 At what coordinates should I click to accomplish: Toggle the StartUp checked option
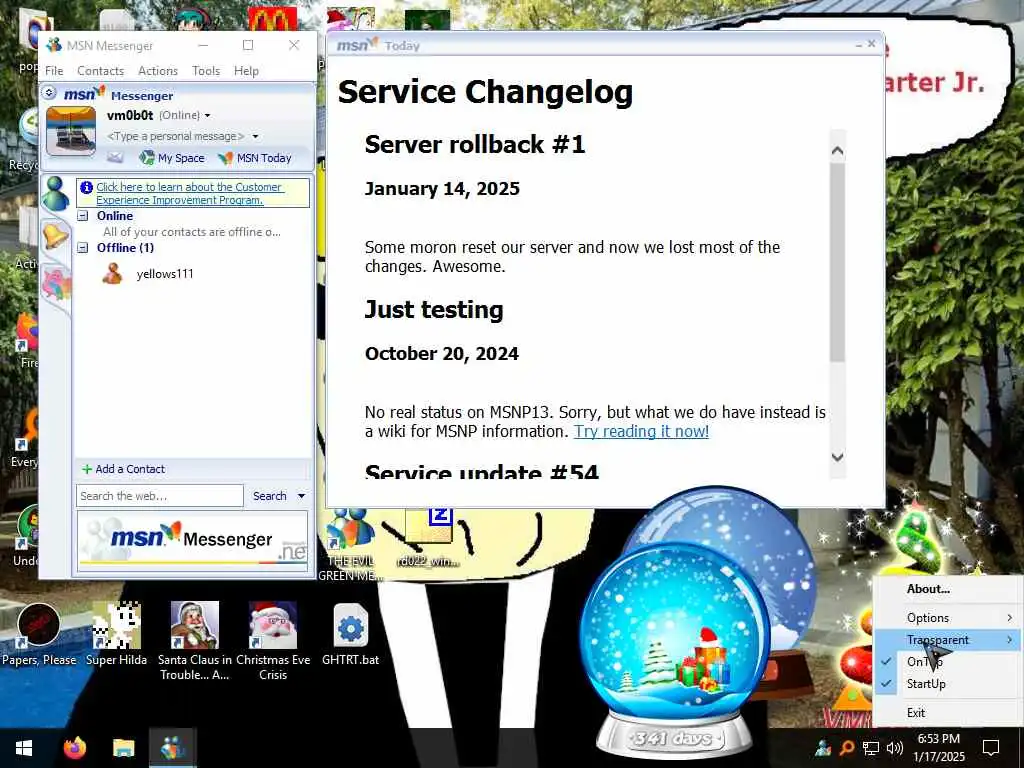coord(946,684)
